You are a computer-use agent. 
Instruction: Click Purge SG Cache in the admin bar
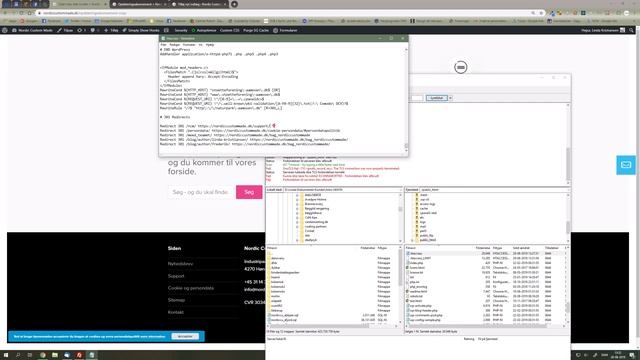(x=256, y=30)
